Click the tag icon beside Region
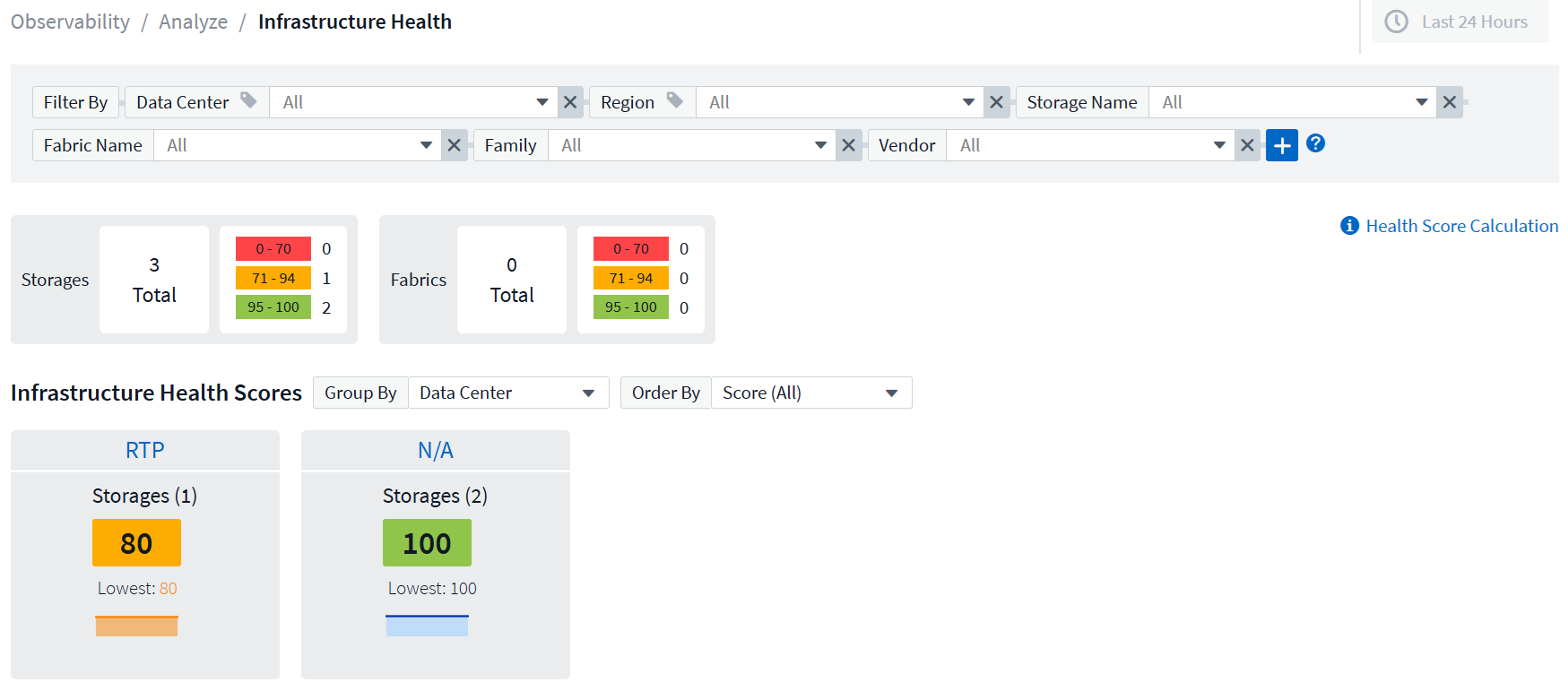The height and width of the screenshot is (691, 1568). tap(675, 100)
